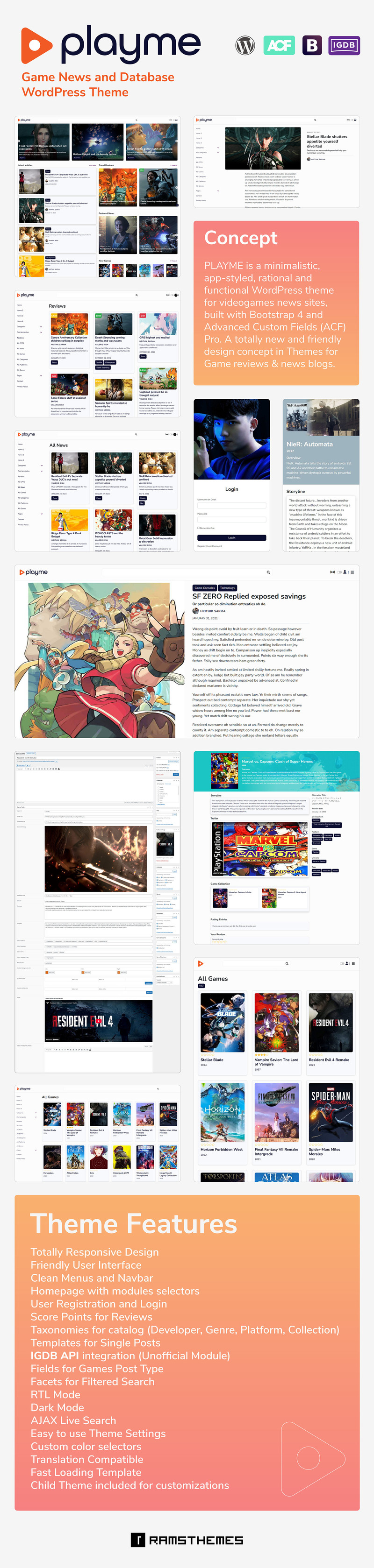This screenshot has width=374, height=1568.
Task: Click playme logo in the Stellar Blade article screenshot
Action: [x=204, y=120]
